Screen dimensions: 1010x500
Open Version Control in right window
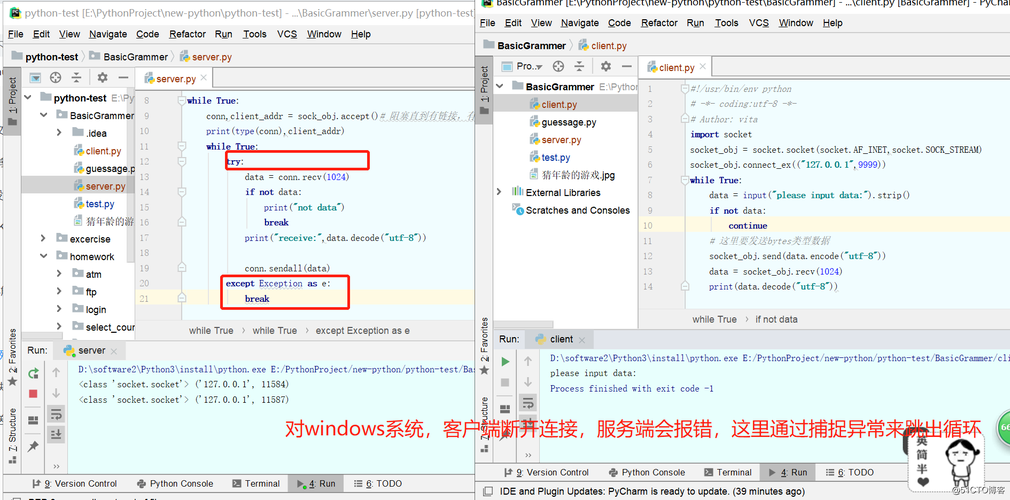tap(547, 472)
